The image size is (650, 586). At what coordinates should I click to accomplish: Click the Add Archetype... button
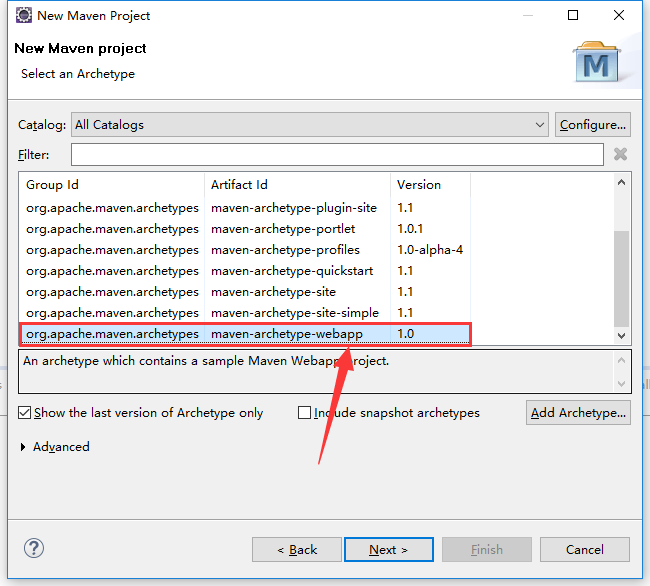point(578,413)
